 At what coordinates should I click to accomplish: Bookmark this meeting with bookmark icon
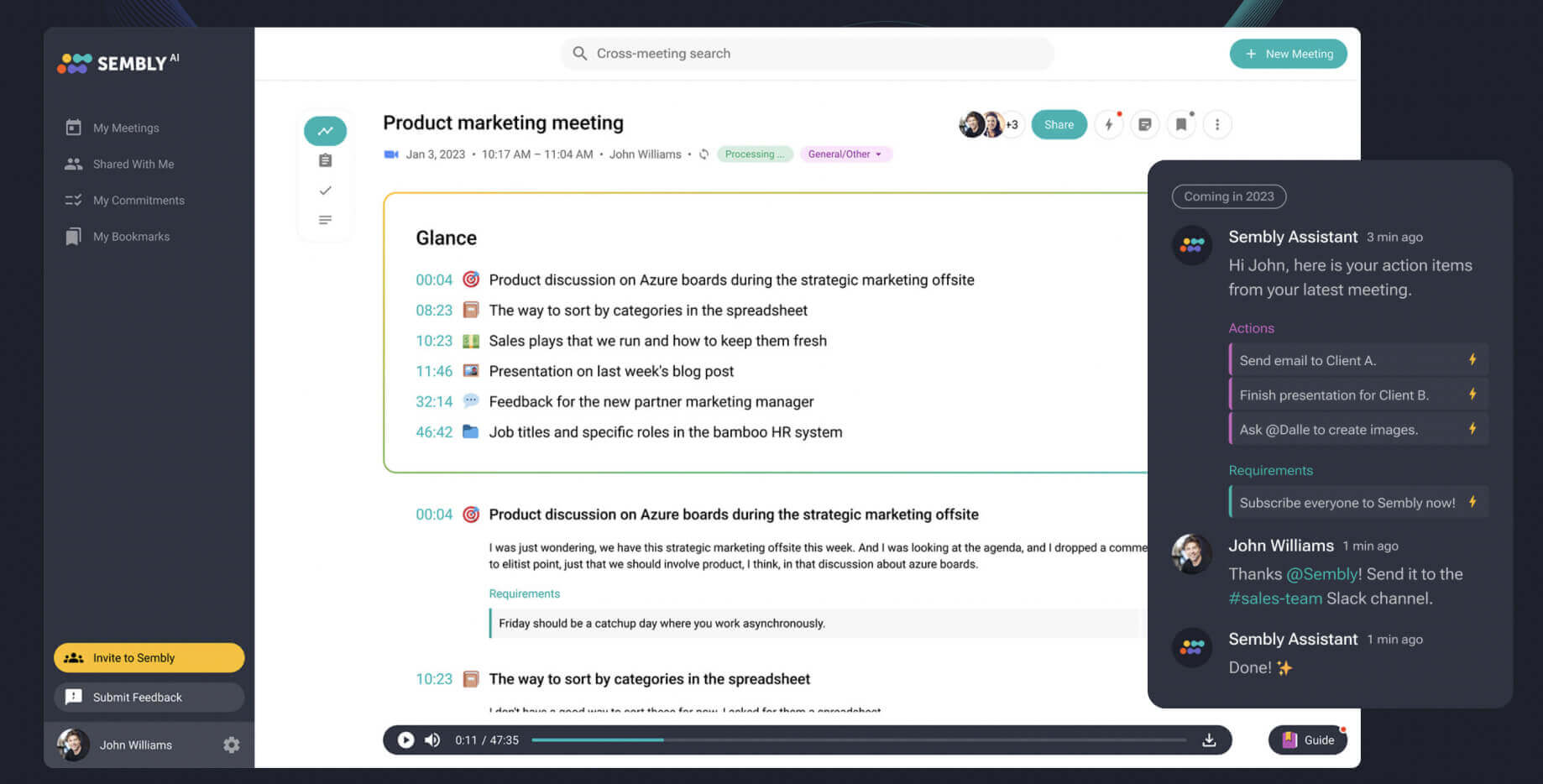pos(1181,125)
